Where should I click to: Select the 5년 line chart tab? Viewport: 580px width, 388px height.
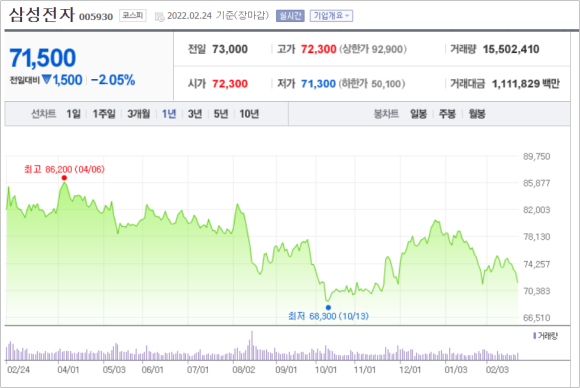coord(221,114)
